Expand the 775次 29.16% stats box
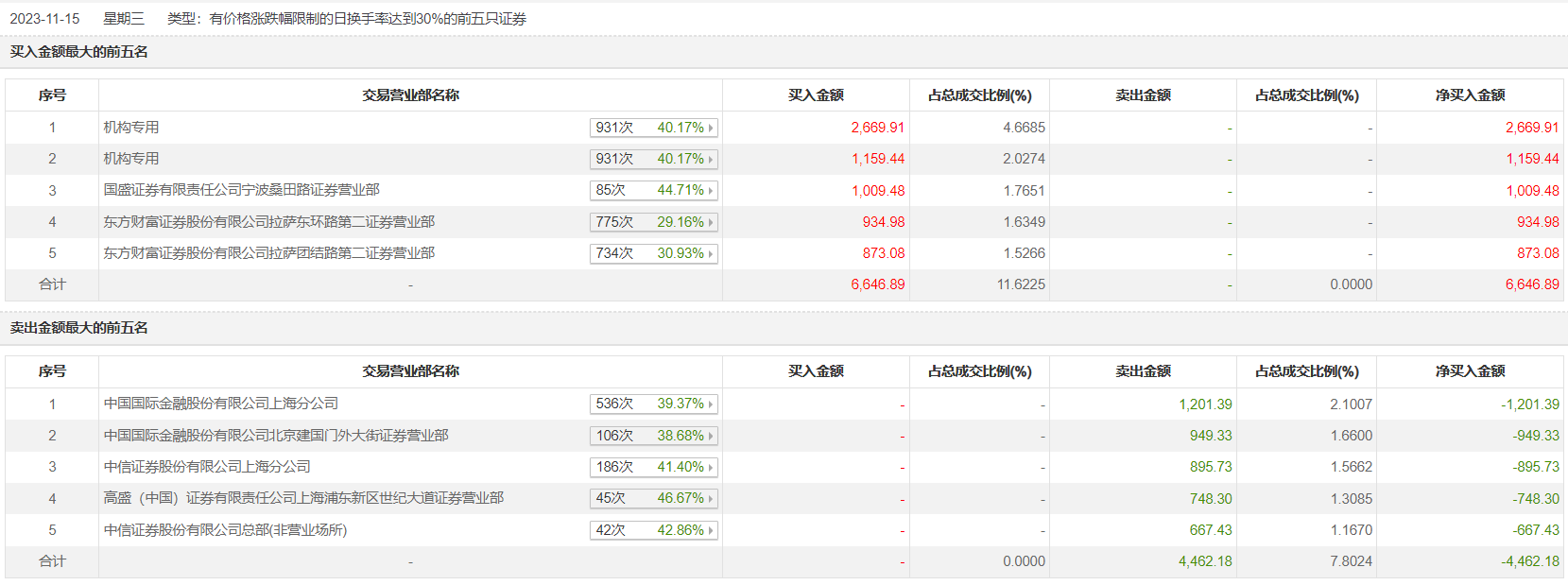Screen dimensions: 1568x585 653,222
